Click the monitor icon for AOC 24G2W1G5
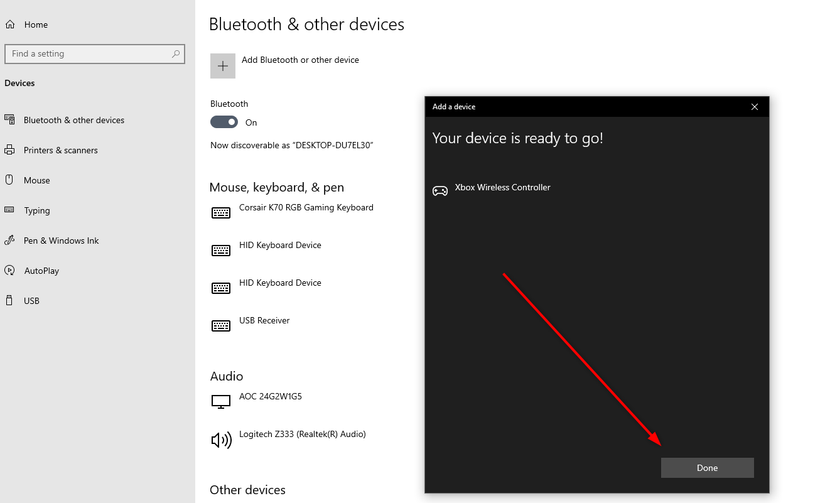This screenshot has width=825, height=503. click(221, 401)
